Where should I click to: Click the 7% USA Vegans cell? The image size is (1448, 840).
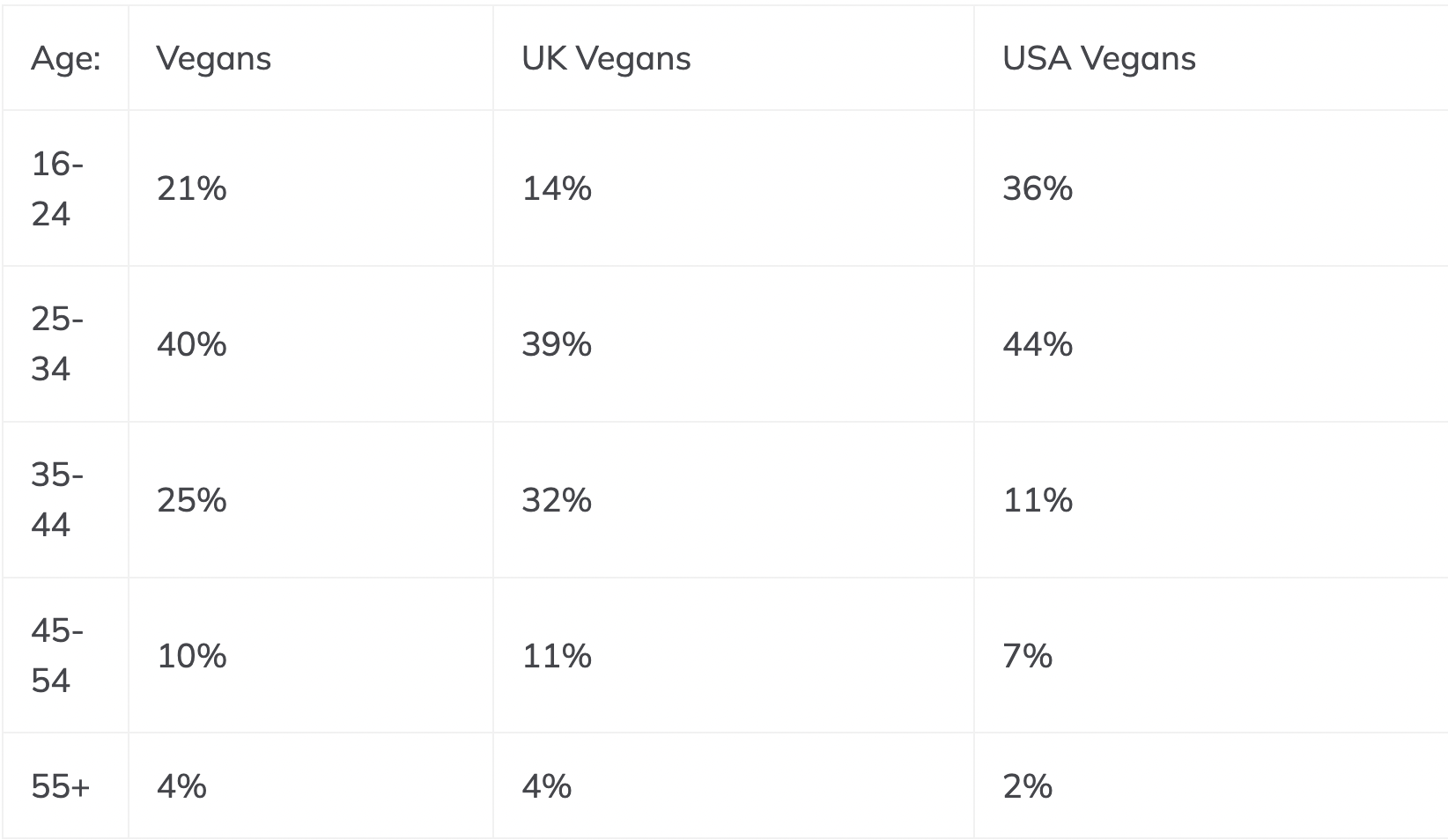(1027, 656)
